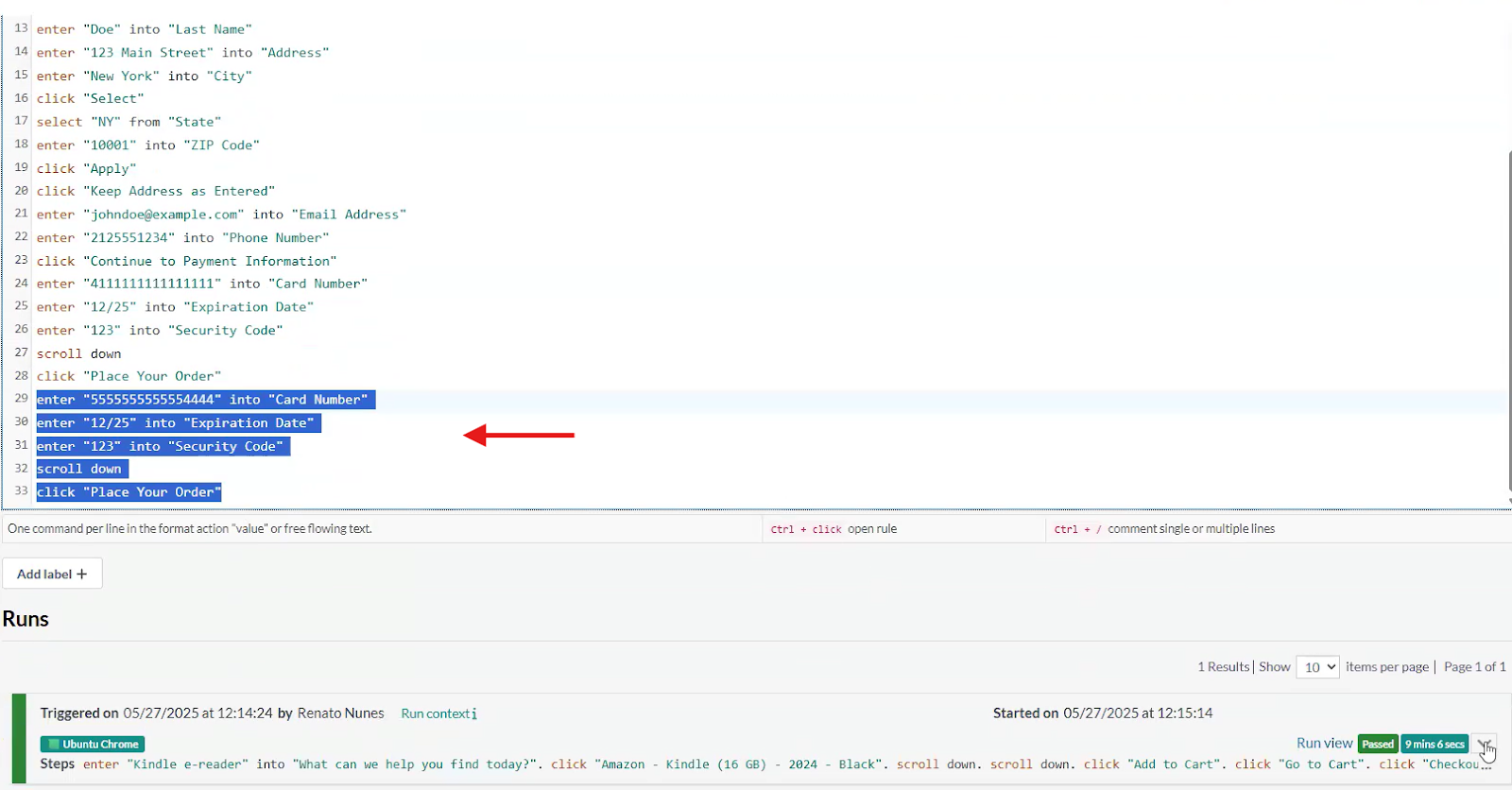Click the One command per line hint
1512x790 pixels.
(190, 529)
